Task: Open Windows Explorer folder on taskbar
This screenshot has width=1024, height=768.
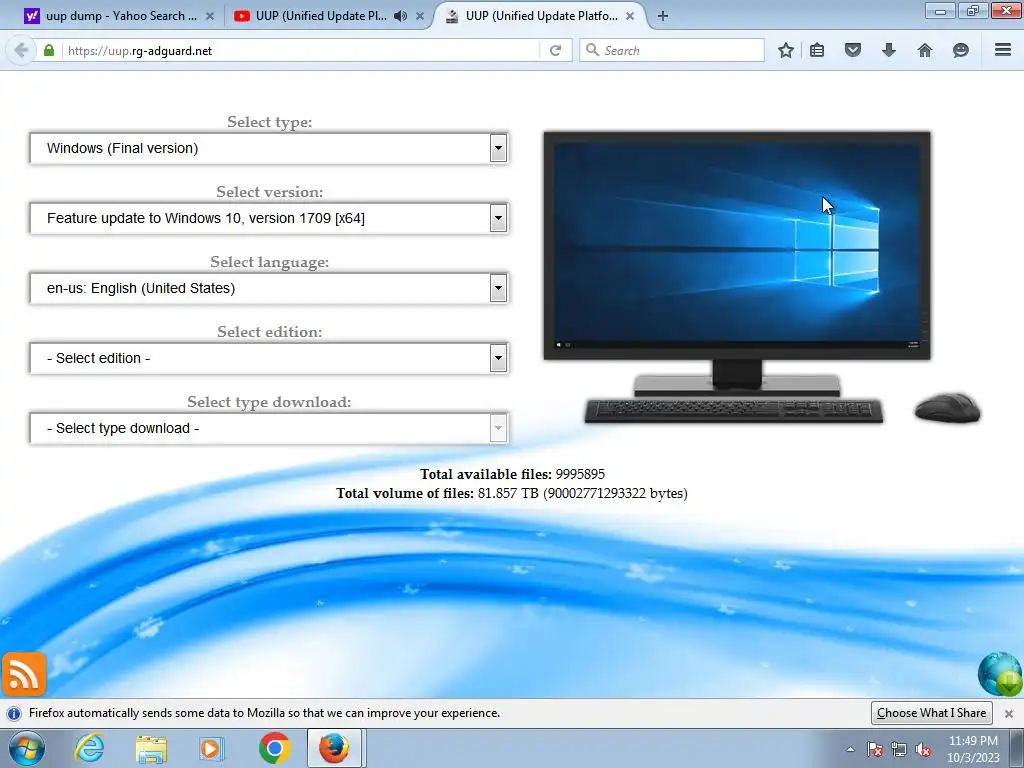Action: (x=151, y=749)
